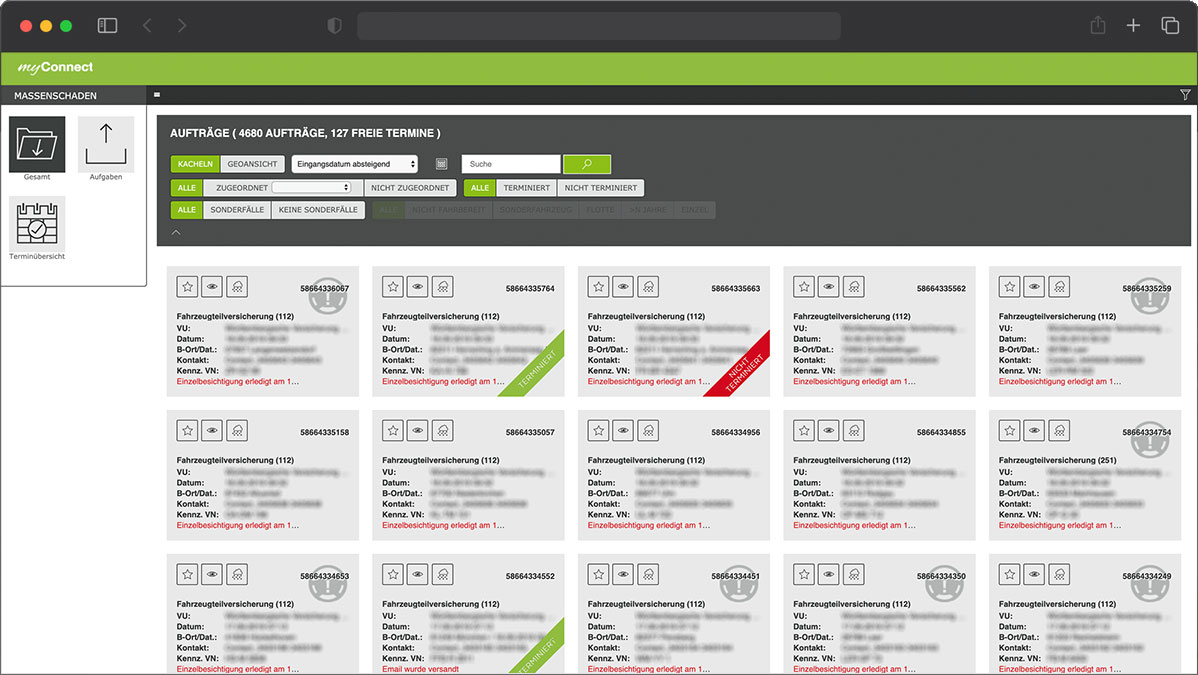
Task: Toggle eye icon on order 58664335663
Action: tap(623, 287)
